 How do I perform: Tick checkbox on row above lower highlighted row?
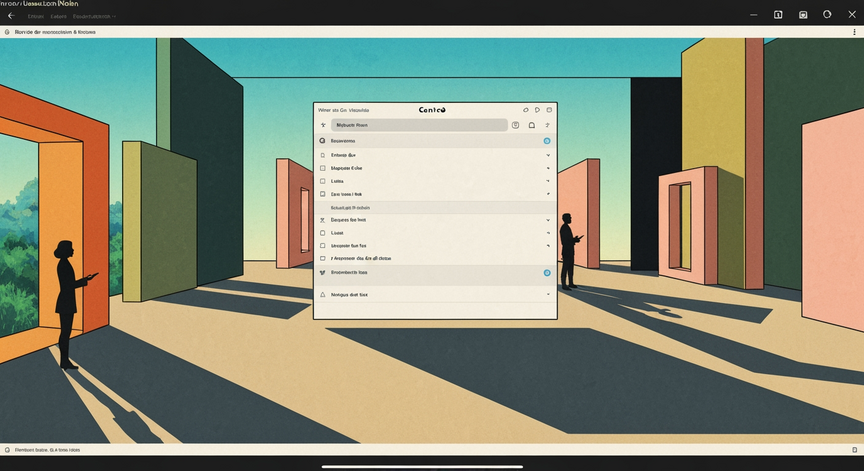click(322, 258)
